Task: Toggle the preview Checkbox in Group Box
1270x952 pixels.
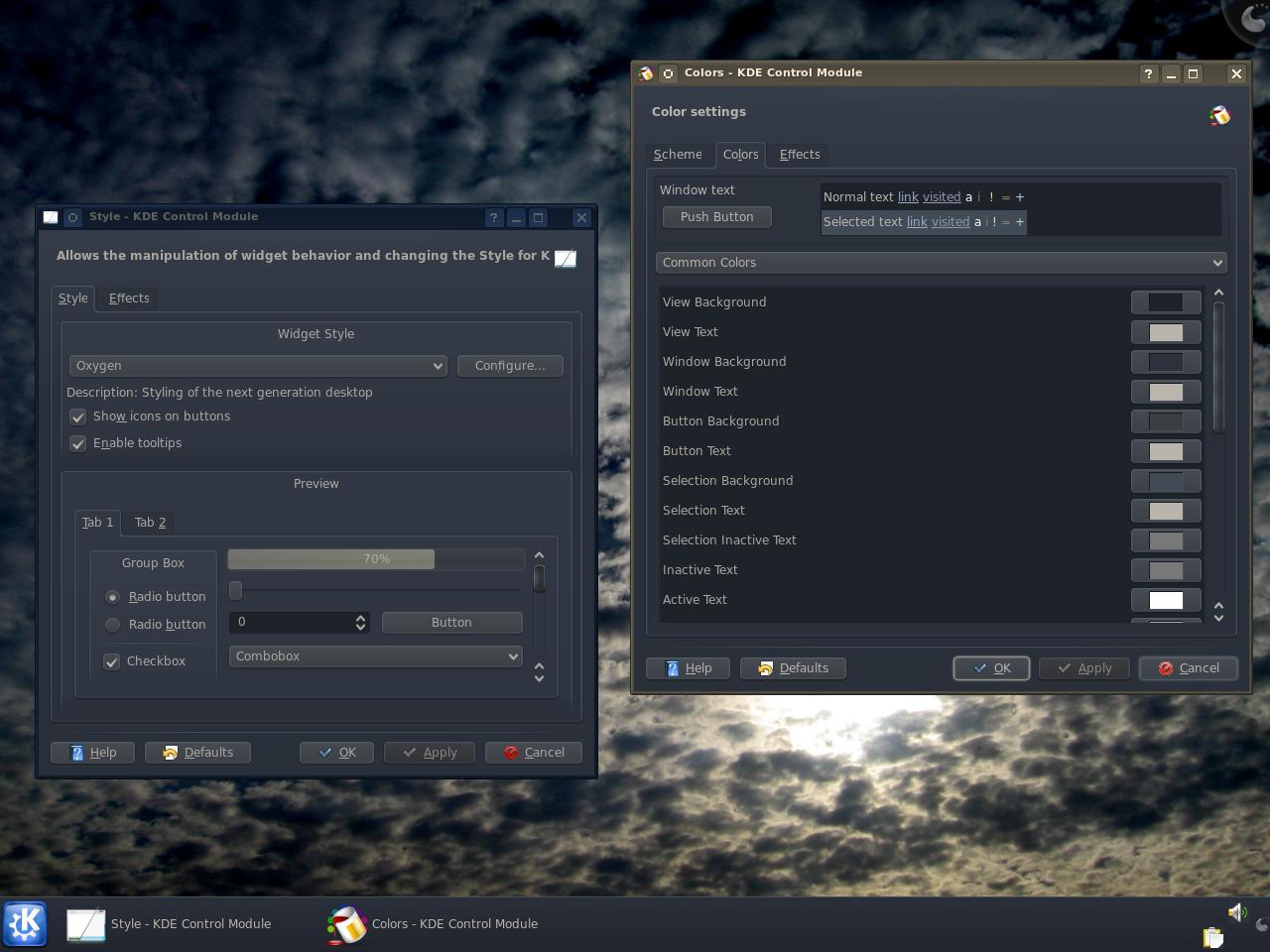Action: 112,661
